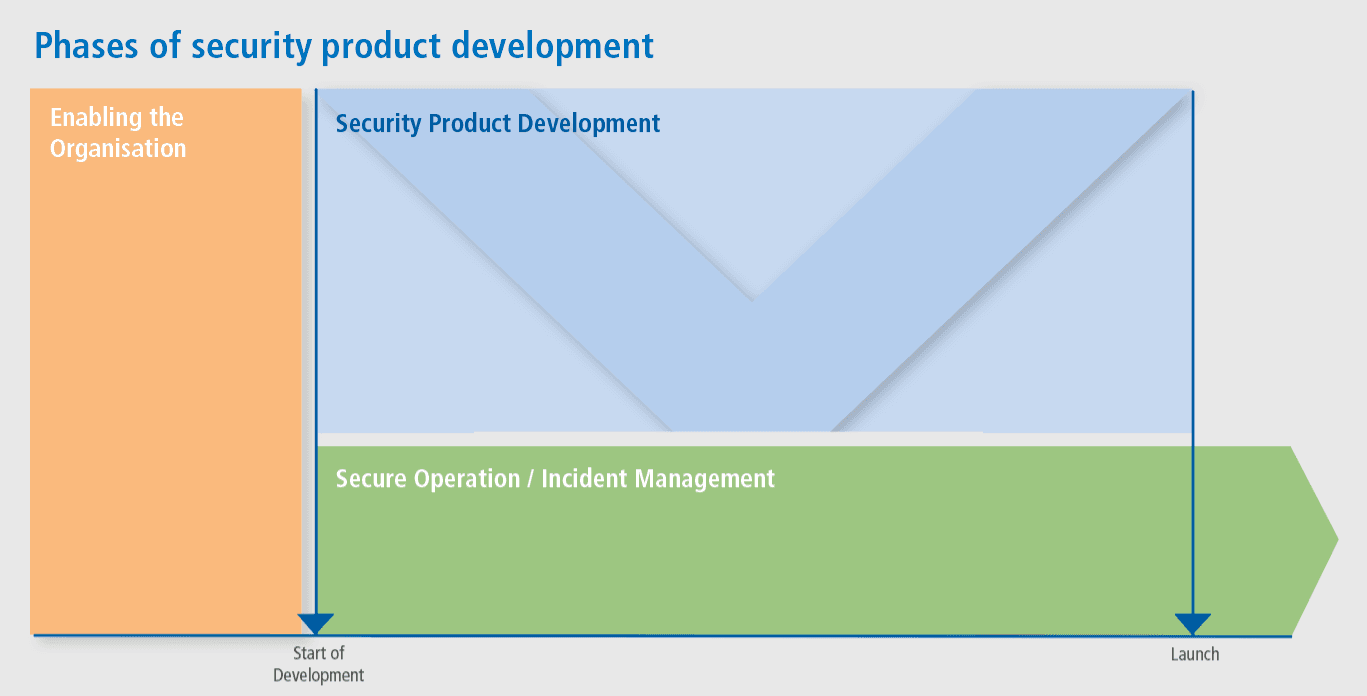
Task: Click the 'Launch' axis label
Action: point(1195,654)
